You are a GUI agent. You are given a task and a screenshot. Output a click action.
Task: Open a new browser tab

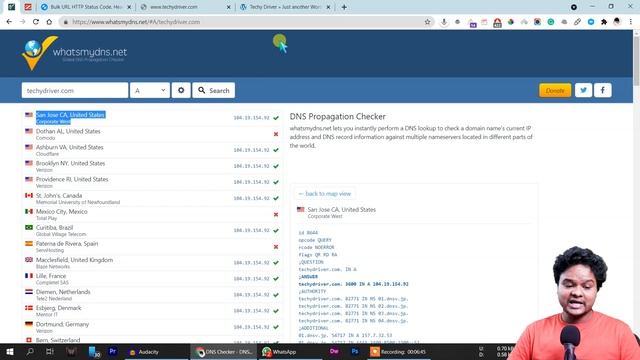[x=344, y=7]
